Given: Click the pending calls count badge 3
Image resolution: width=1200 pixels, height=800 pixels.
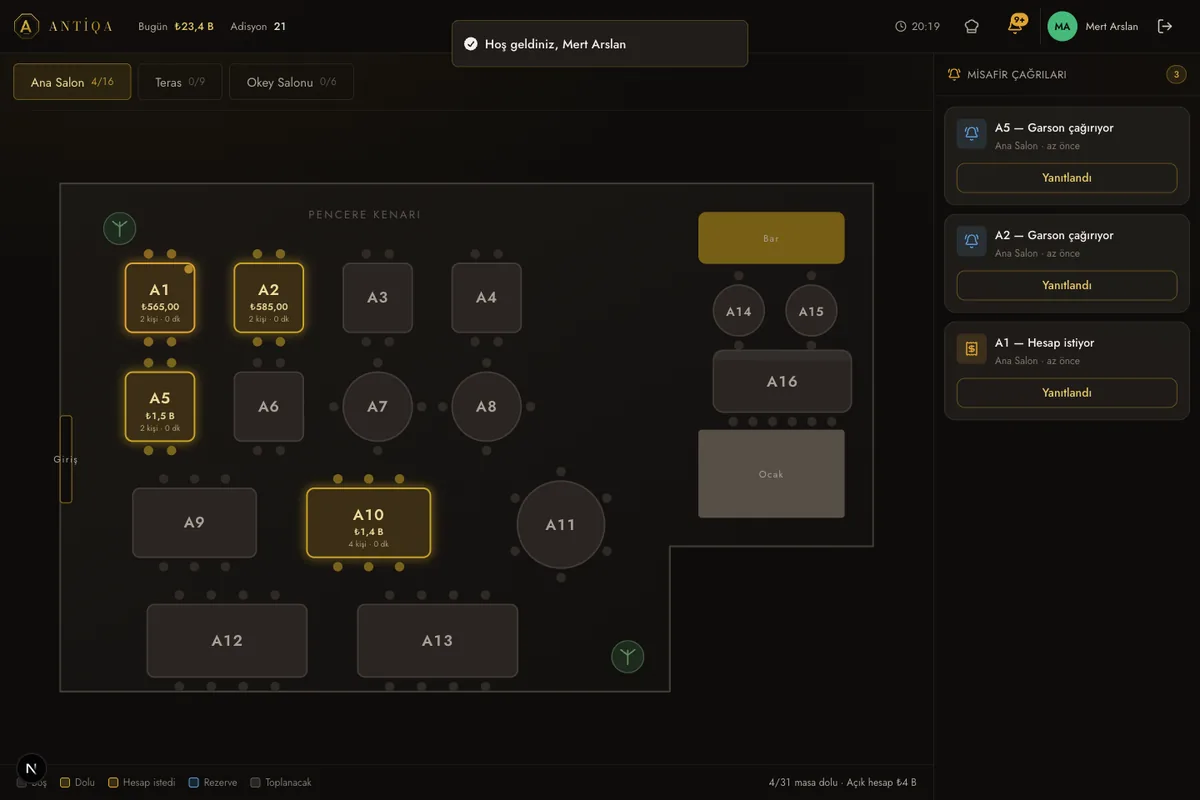Looking at the screenshot, I should point(1177,74).
